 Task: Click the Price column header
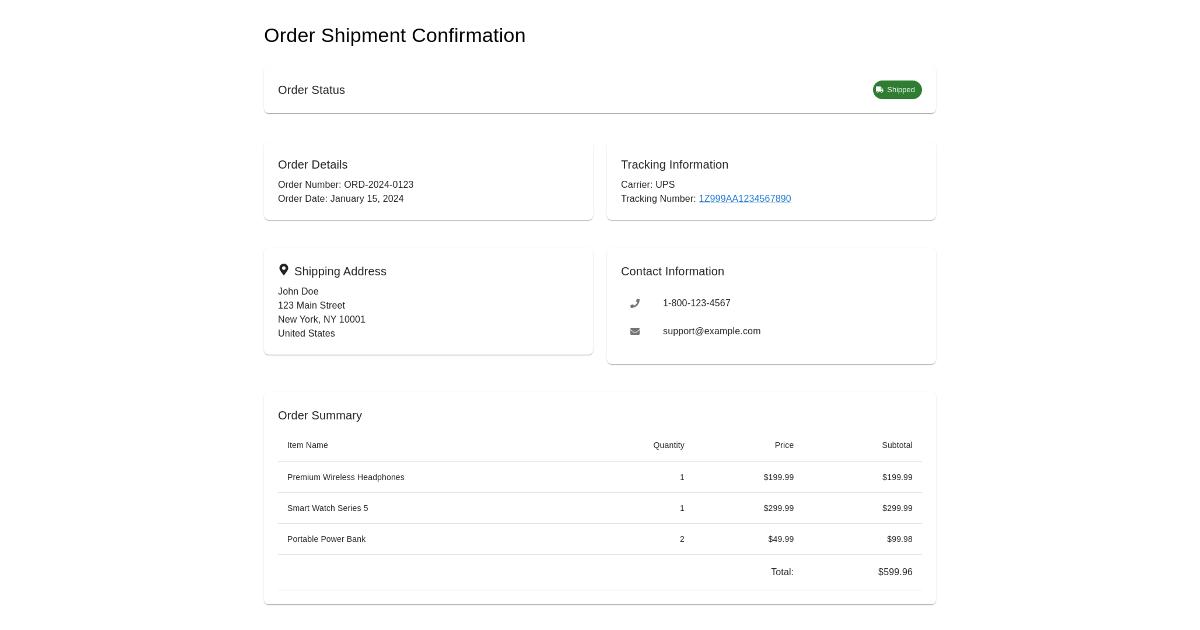(784, 445)
